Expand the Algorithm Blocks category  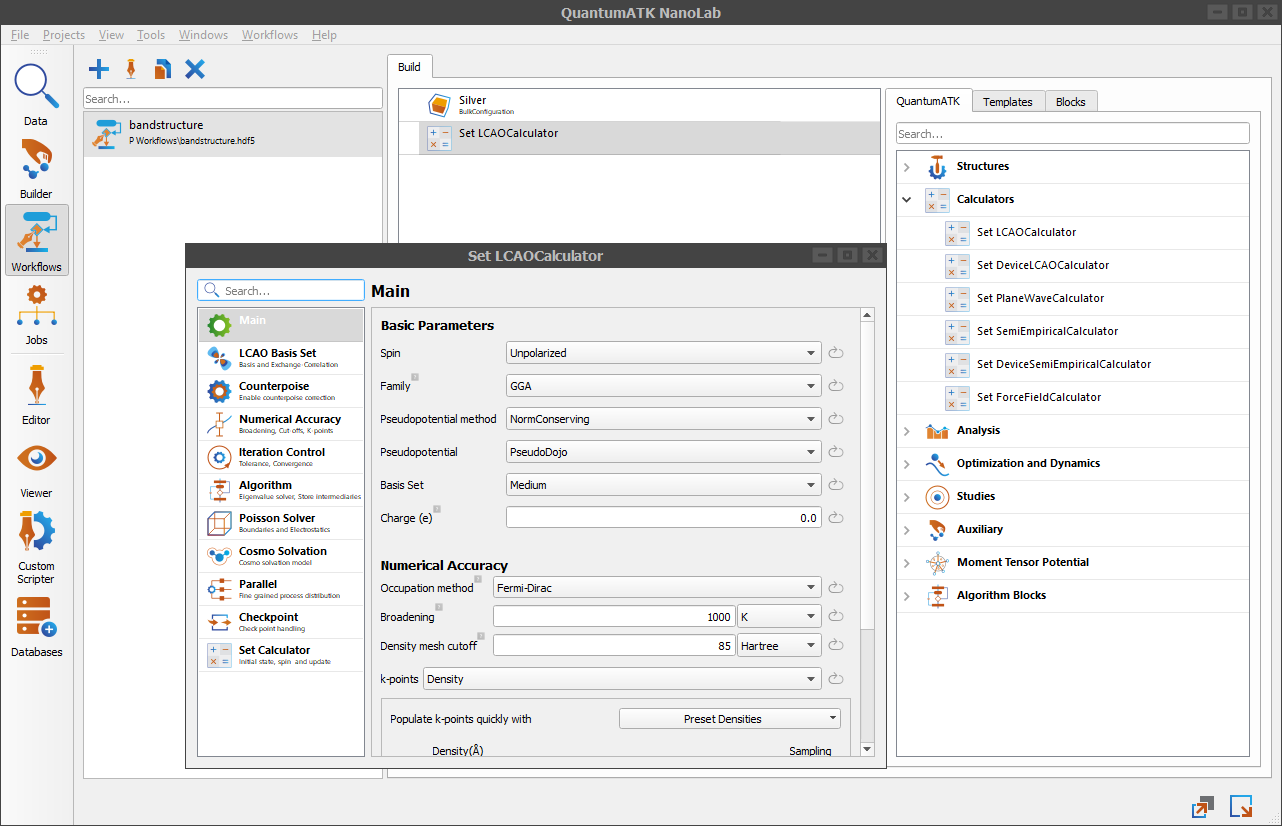(907, 596)
